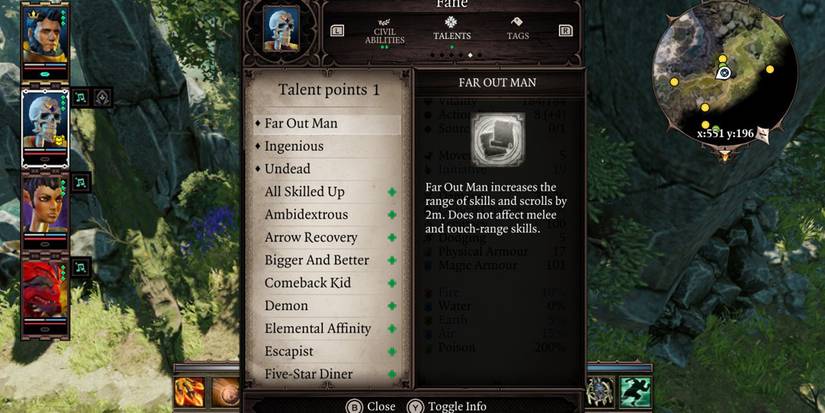825x413 pixels.
Task: Click the teal running figure skill icon
Action: click(636, 391)
